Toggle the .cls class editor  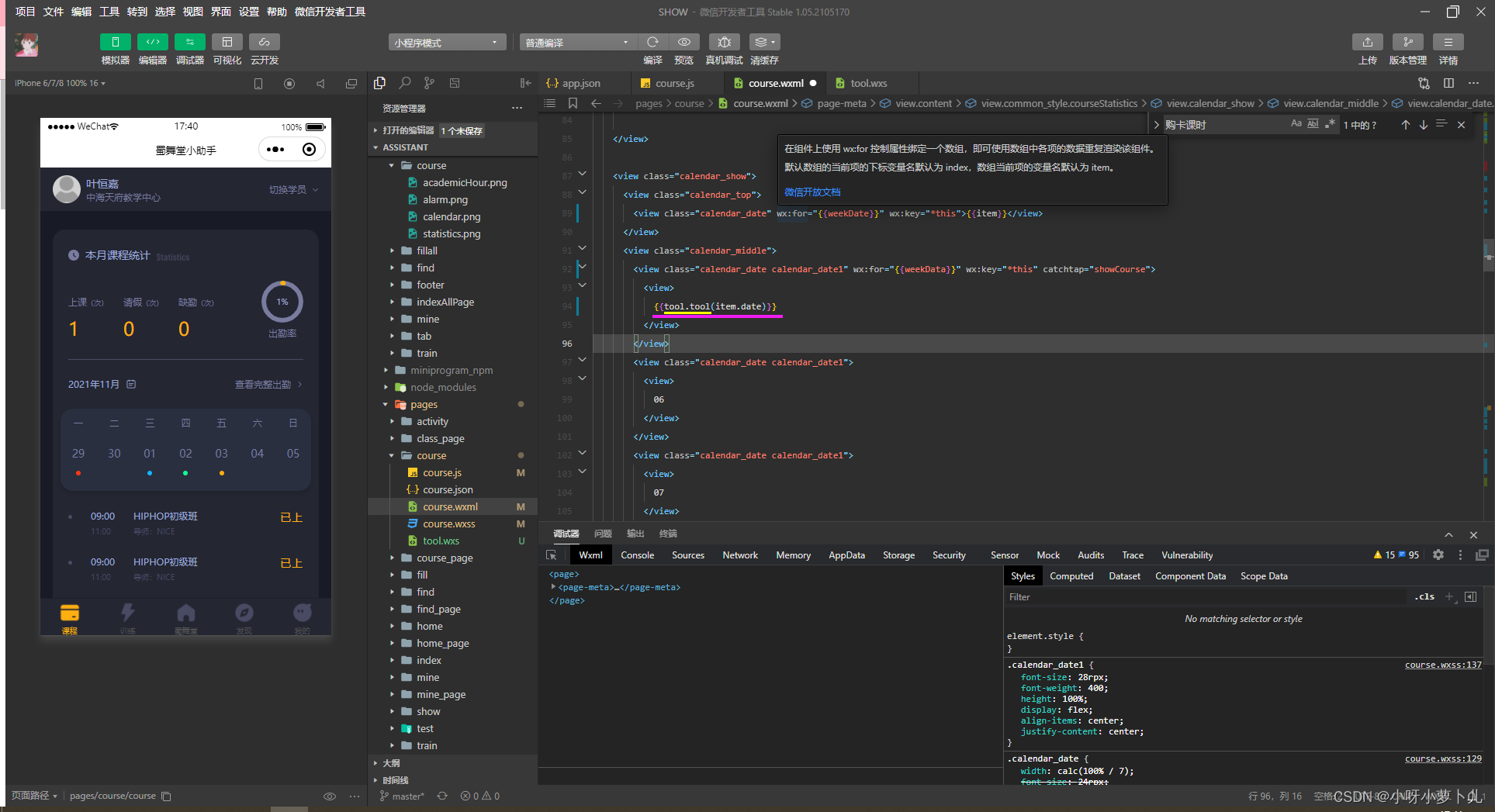(1424, 596)
